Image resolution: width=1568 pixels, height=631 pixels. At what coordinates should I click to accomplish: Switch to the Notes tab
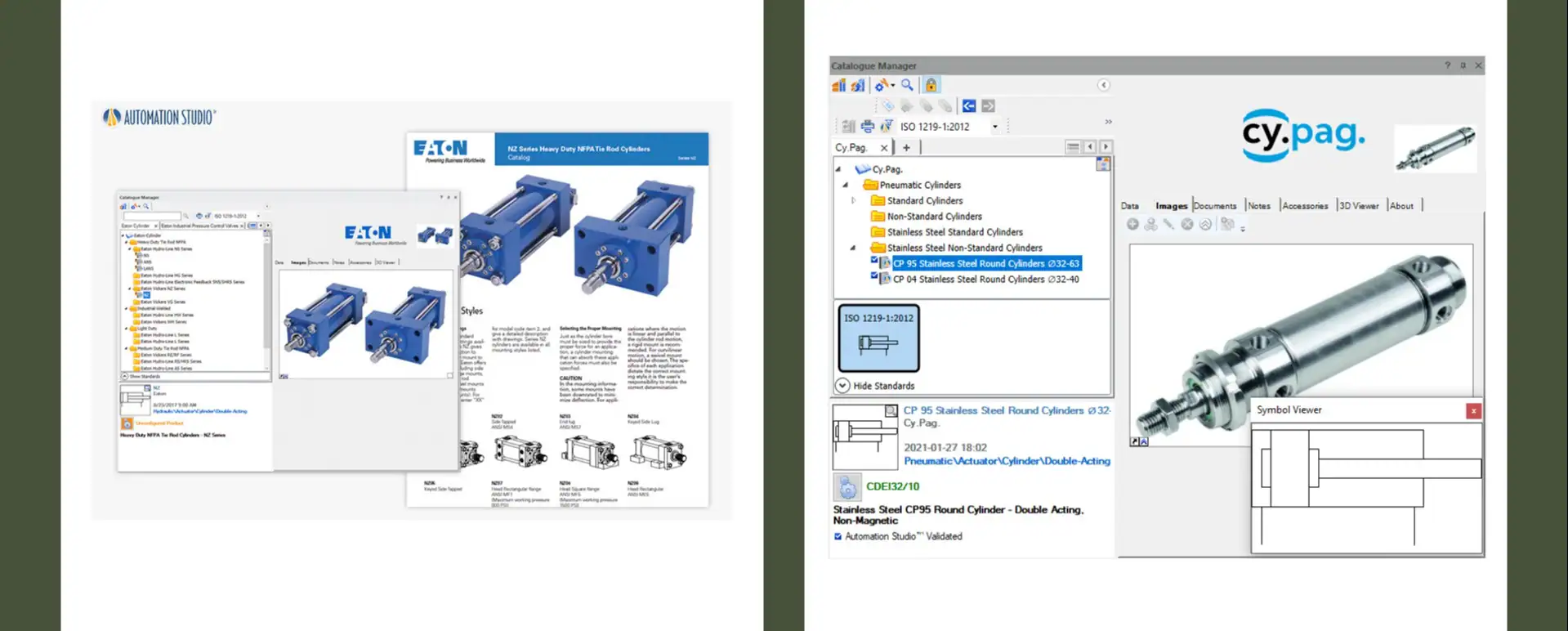[1259, 206]
